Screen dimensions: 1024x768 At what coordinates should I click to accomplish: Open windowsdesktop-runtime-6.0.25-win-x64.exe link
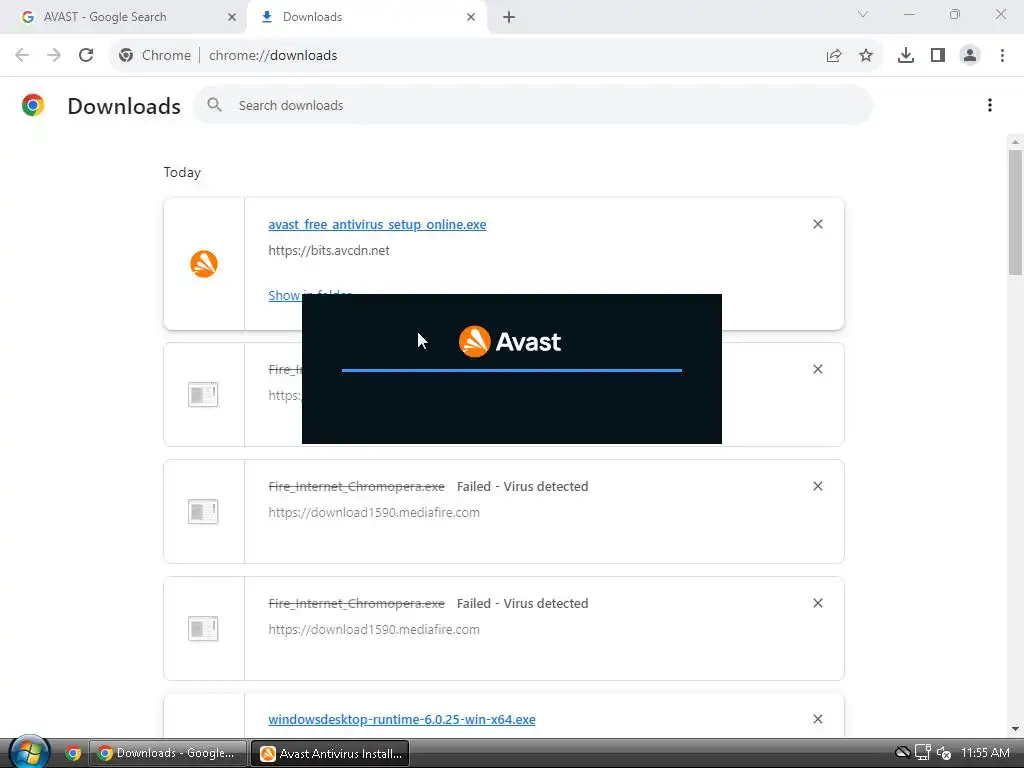(402, 719)
